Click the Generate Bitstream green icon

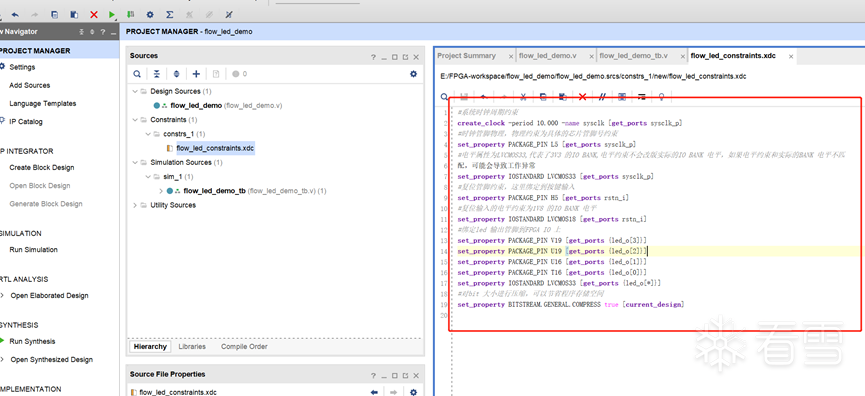130,15
